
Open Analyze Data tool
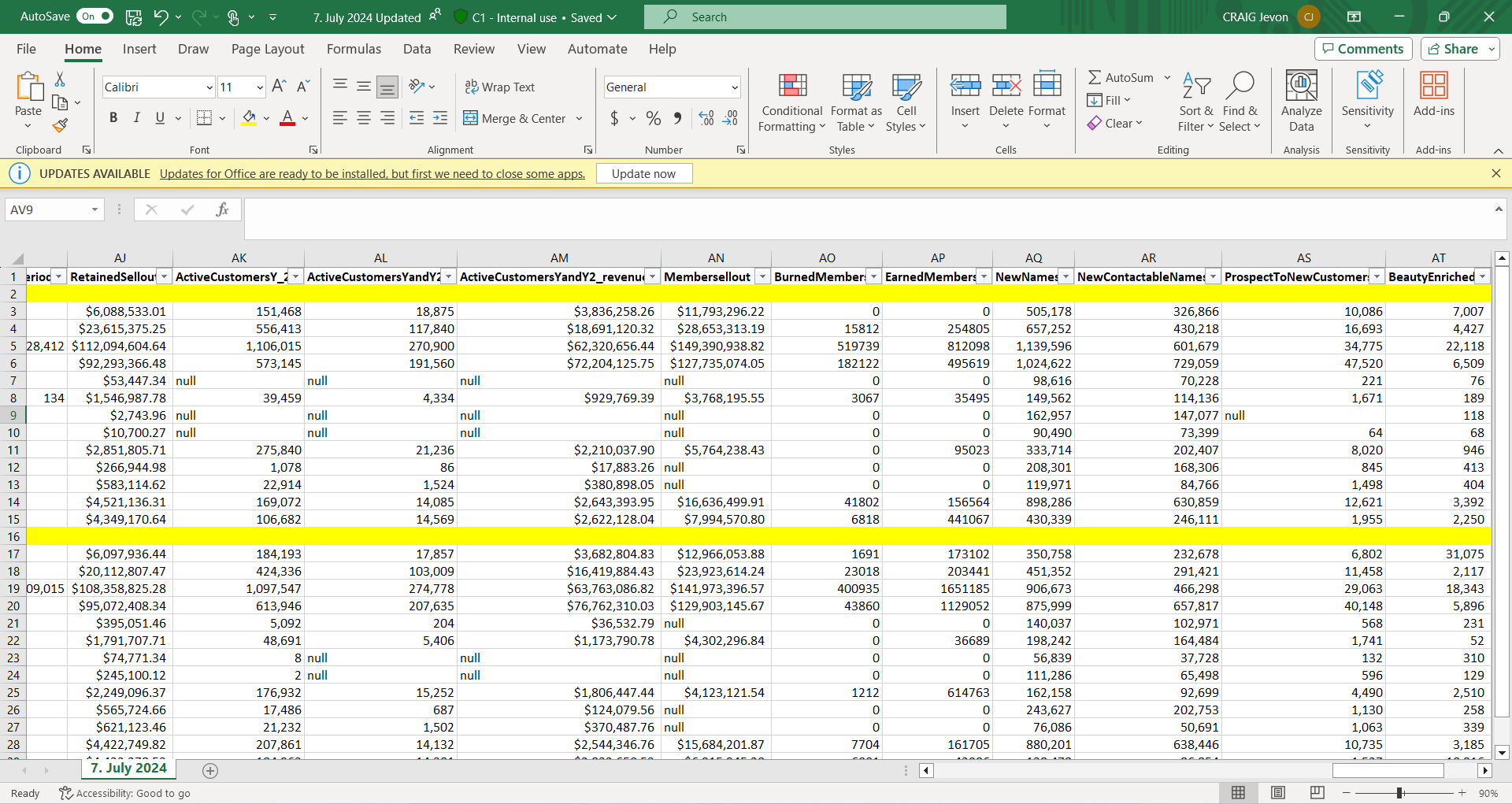pos(1301,87)
